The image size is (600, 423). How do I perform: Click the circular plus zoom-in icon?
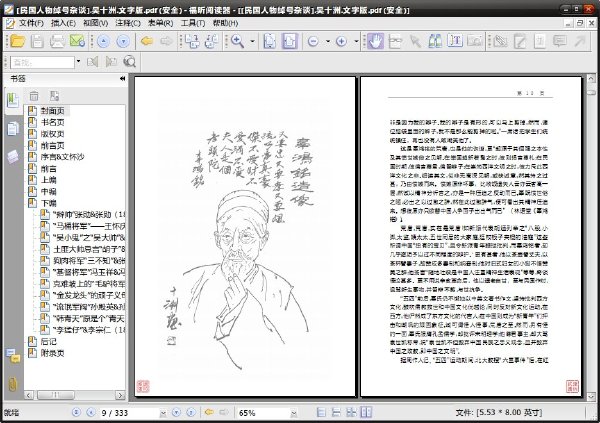(x=341, y=41)
